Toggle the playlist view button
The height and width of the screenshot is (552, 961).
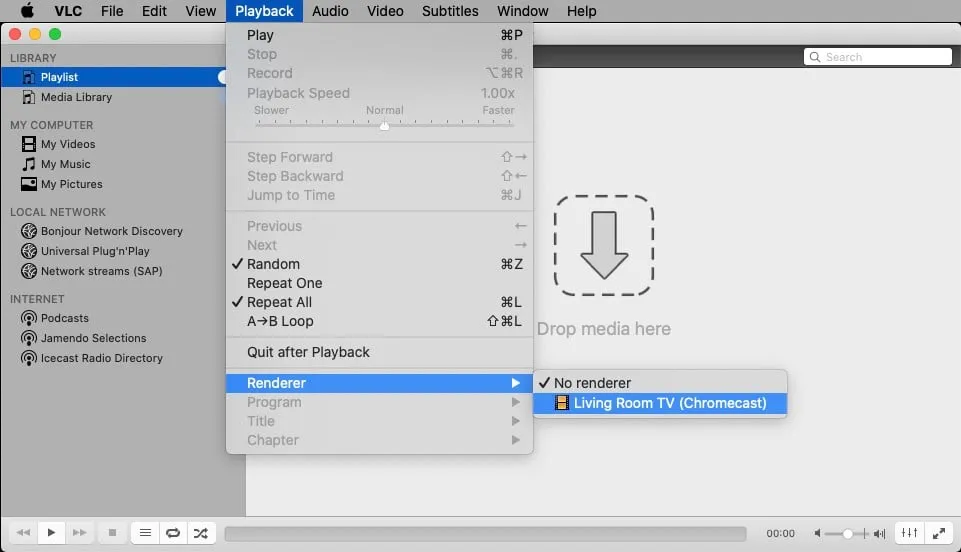[145, 533]
